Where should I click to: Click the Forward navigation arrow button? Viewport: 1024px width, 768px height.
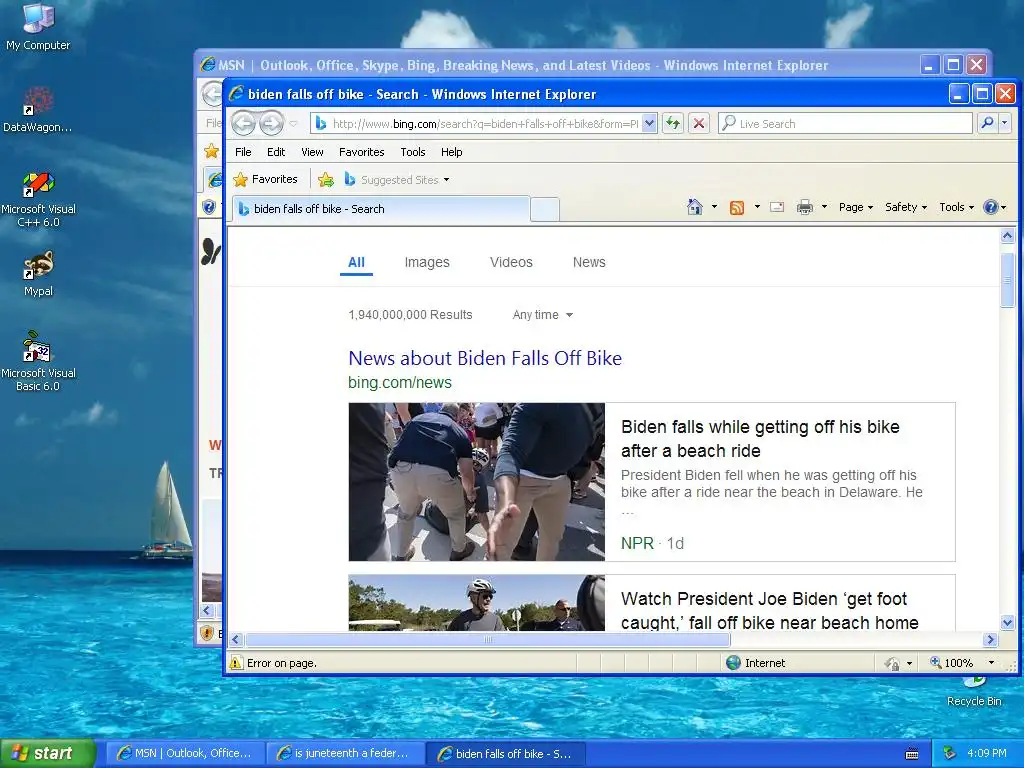tap(271, 123)
